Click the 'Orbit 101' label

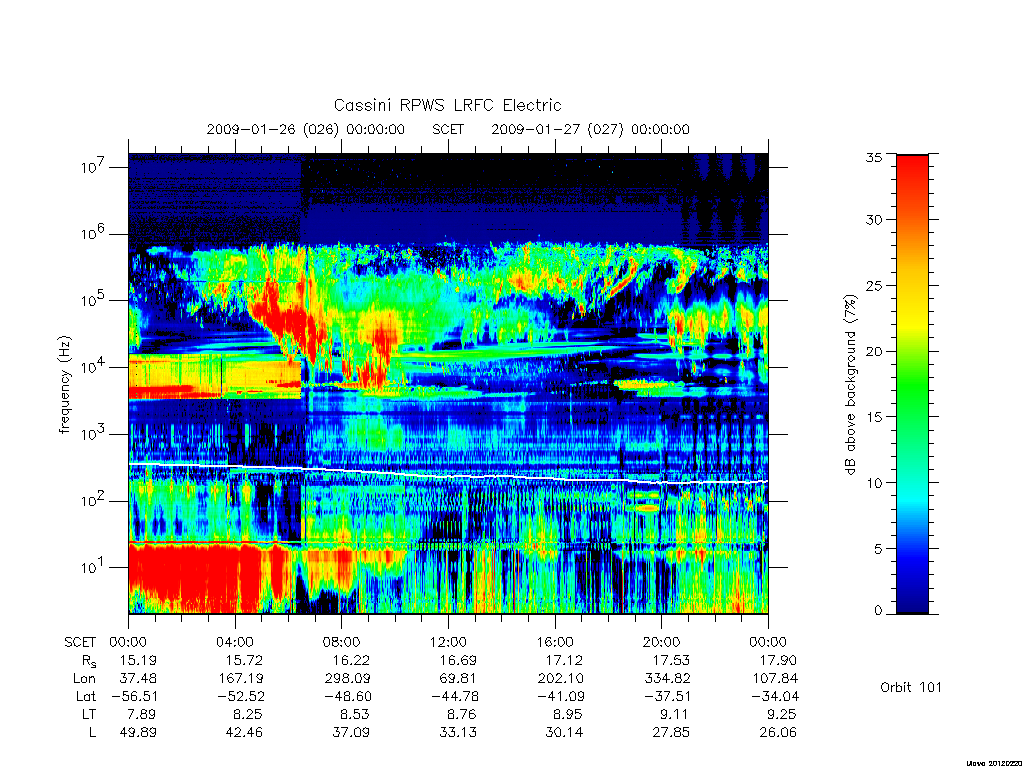coord(911,687)
